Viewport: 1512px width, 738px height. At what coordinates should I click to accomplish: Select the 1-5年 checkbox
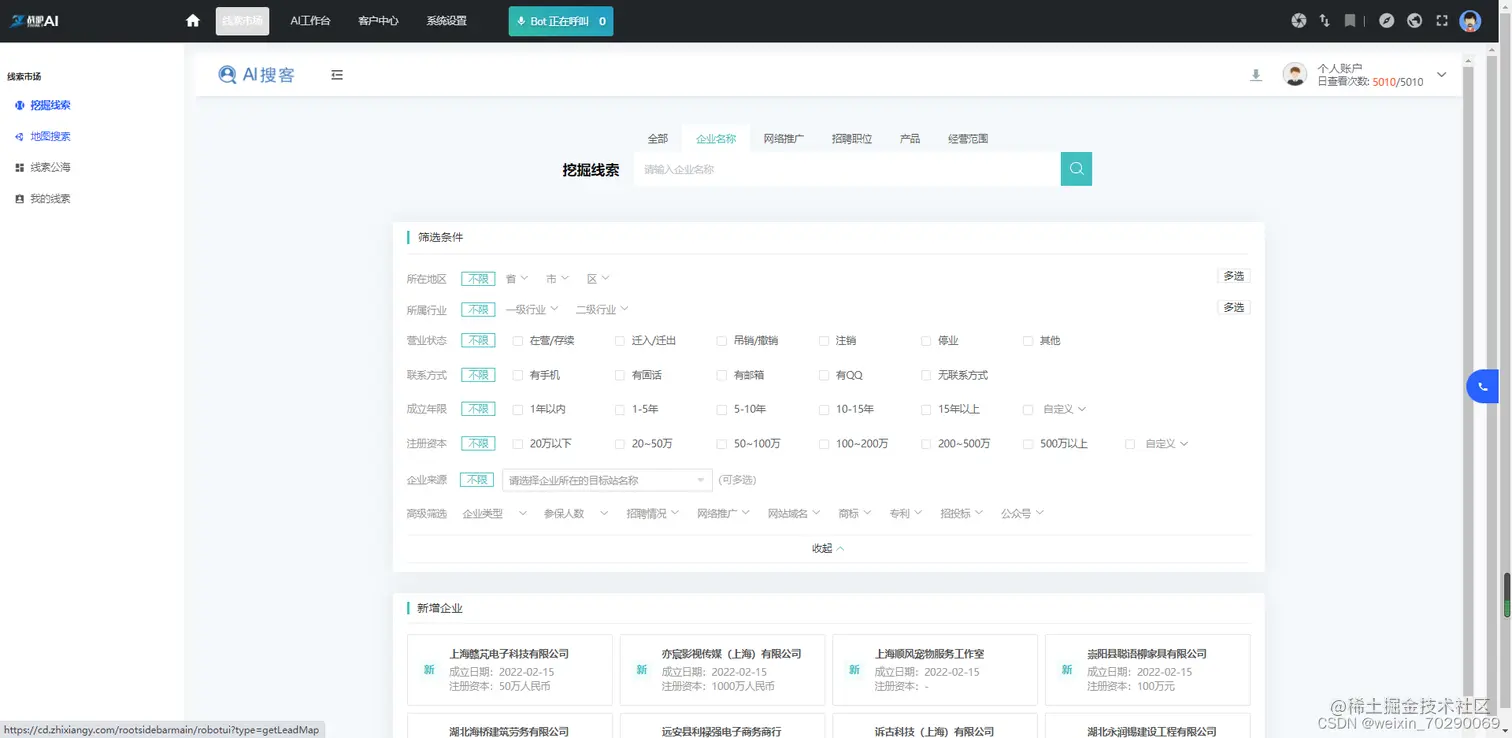coord(619,409)
